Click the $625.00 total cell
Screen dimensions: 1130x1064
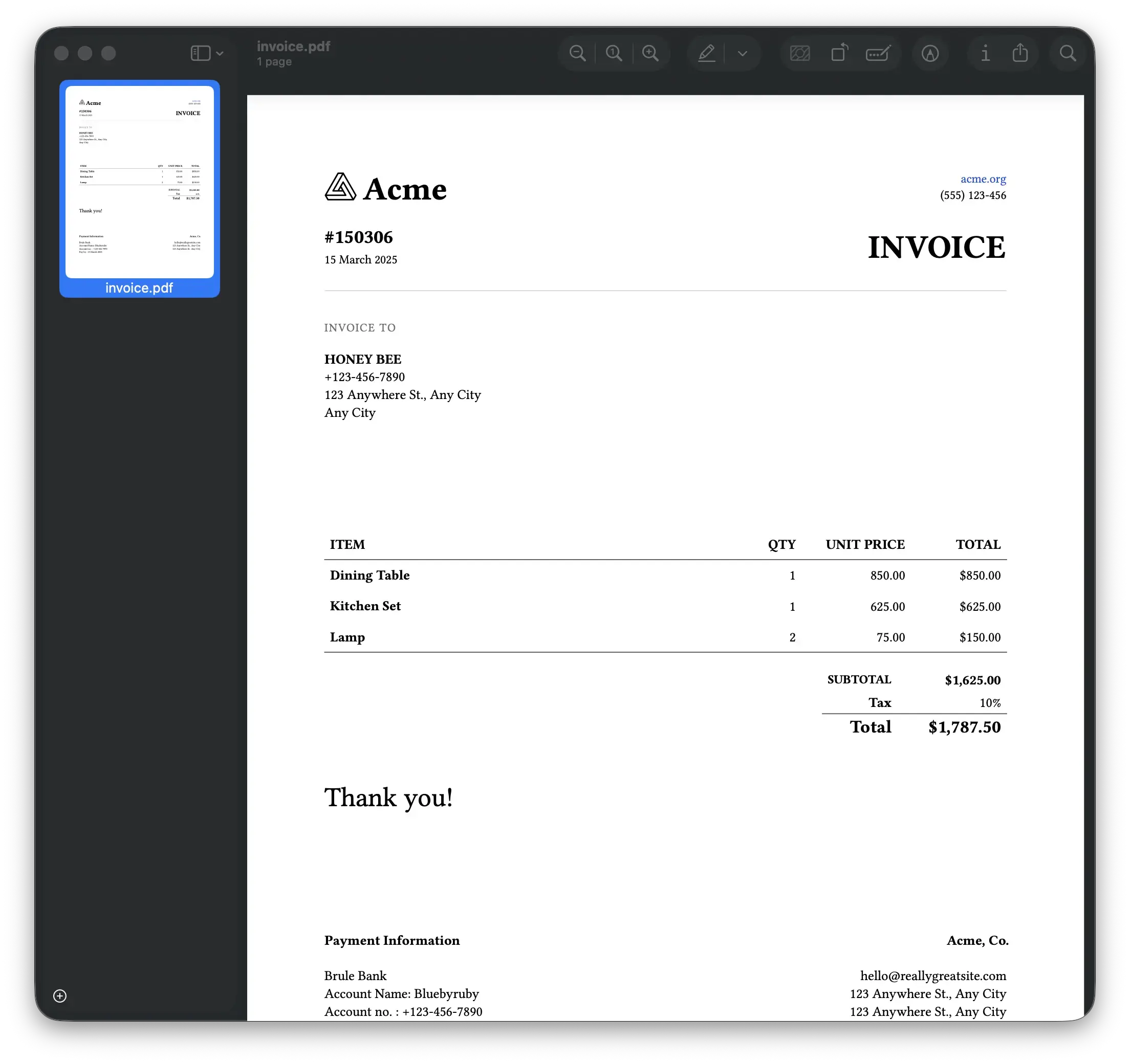click(980, 607)
